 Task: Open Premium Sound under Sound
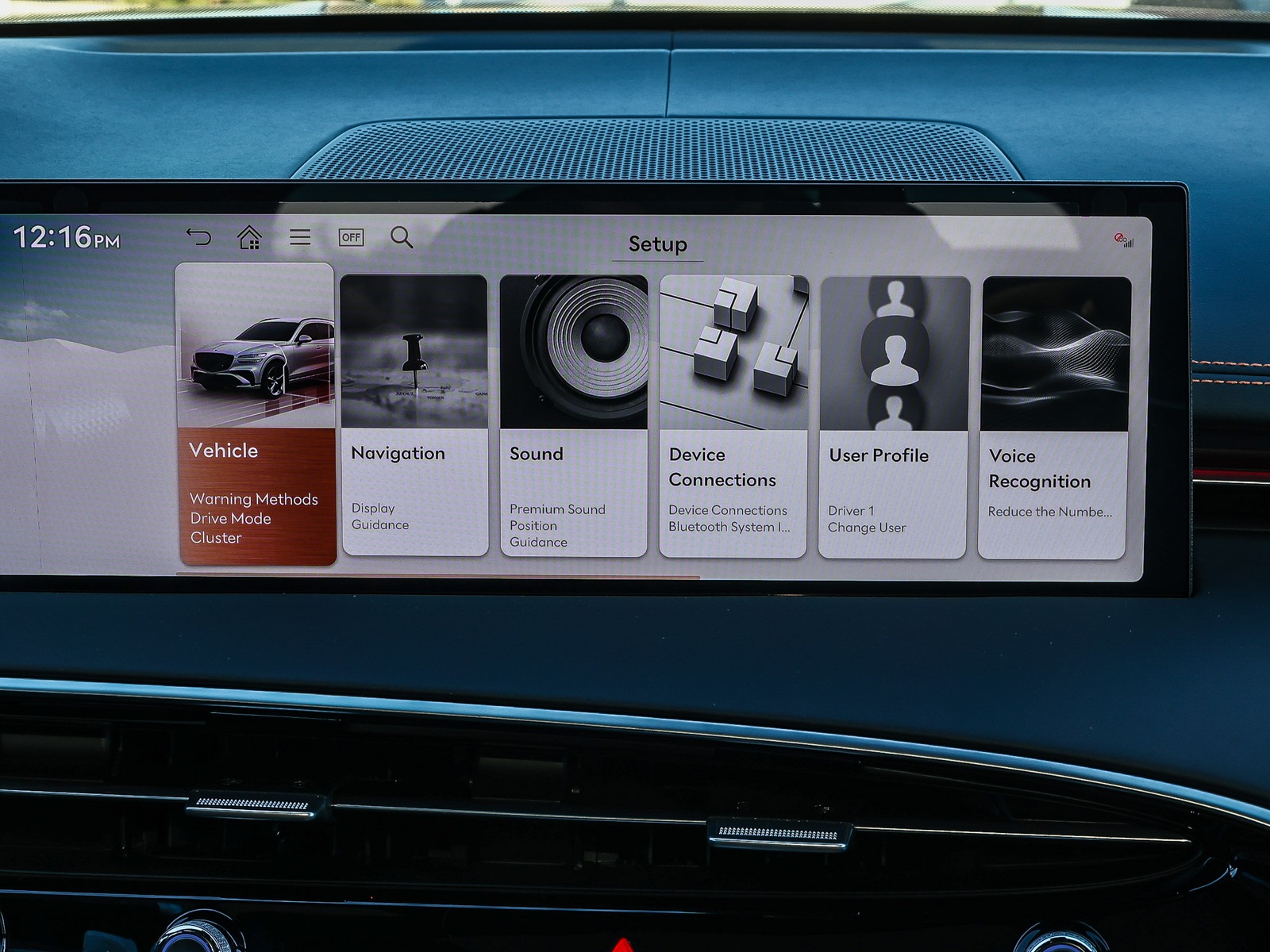point(557,509)
